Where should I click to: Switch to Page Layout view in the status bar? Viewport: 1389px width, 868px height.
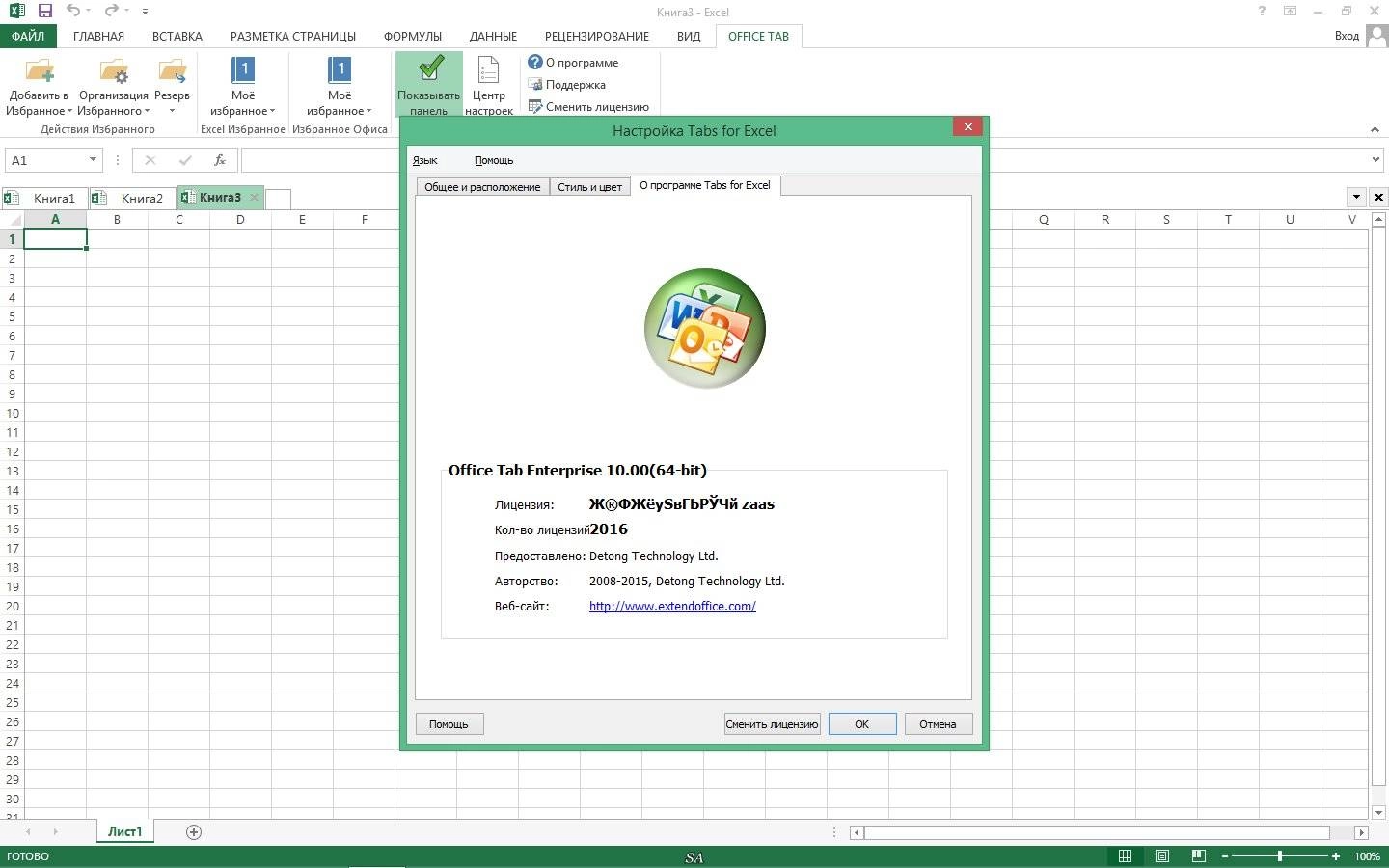pyautogui.click(x=1162, y=856)
